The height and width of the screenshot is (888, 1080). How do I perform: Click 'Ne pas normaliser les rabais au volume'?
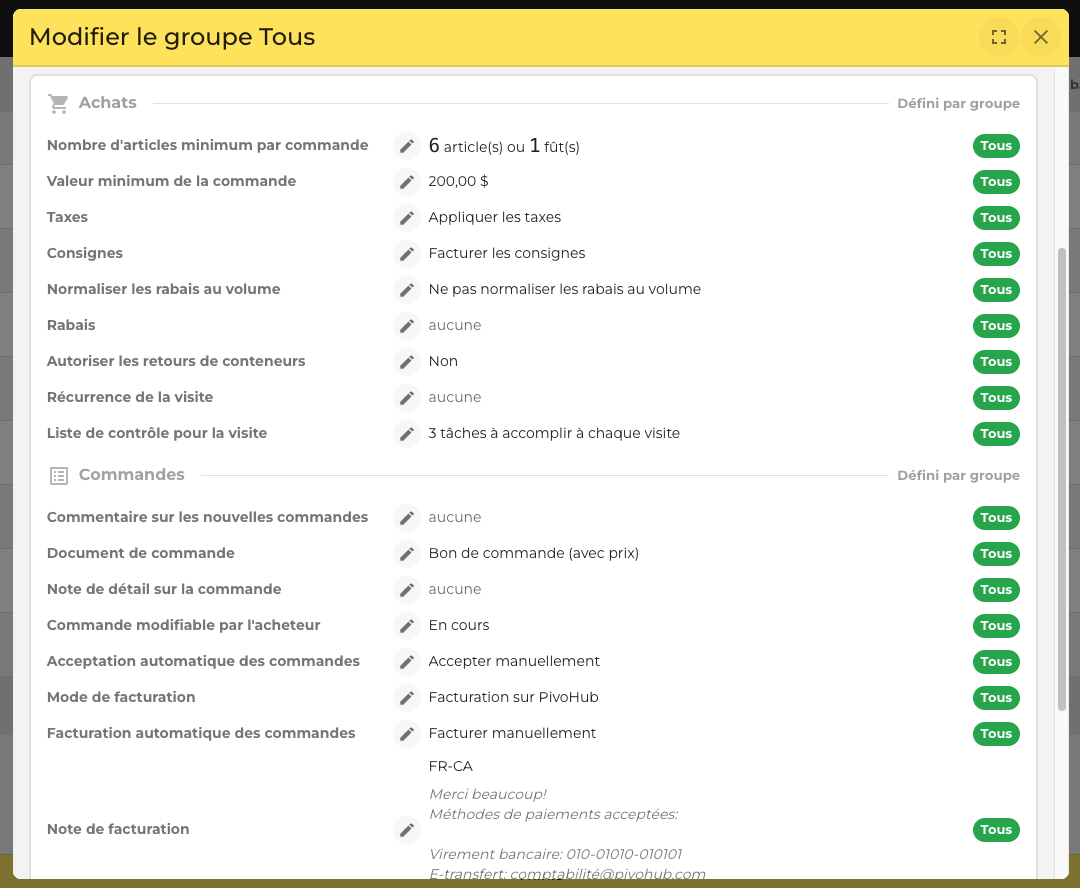[565, 289]
